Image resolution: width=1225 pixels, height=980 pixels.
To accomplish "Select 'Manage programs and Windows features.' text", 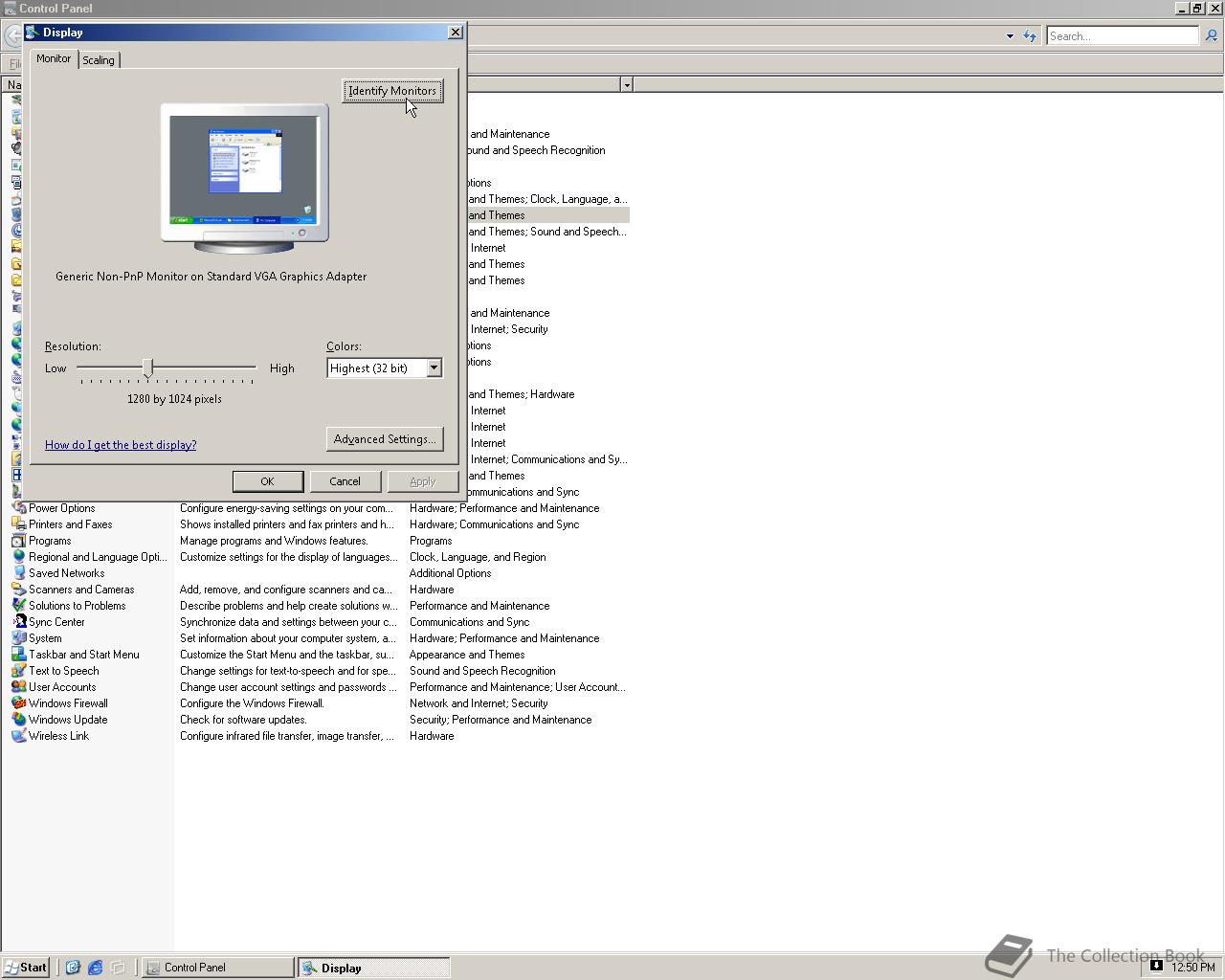I will click(x=274, y=541).
